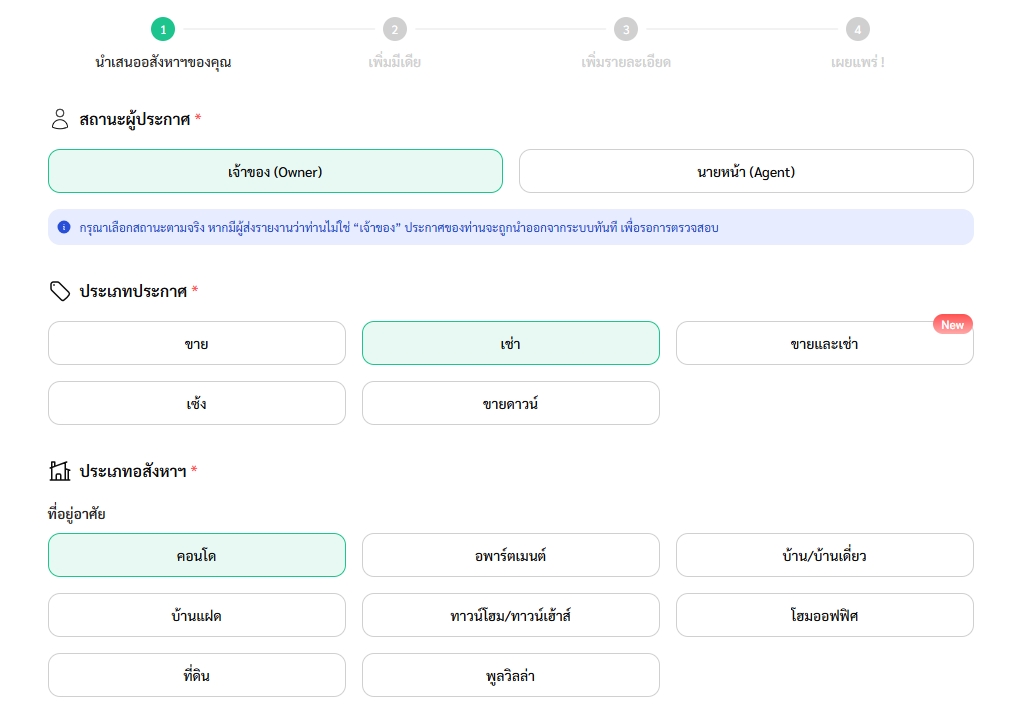Choose ขายและเช่า listing type
Image resolution: width=1021 pixels, height=711 pixels.
825,343
